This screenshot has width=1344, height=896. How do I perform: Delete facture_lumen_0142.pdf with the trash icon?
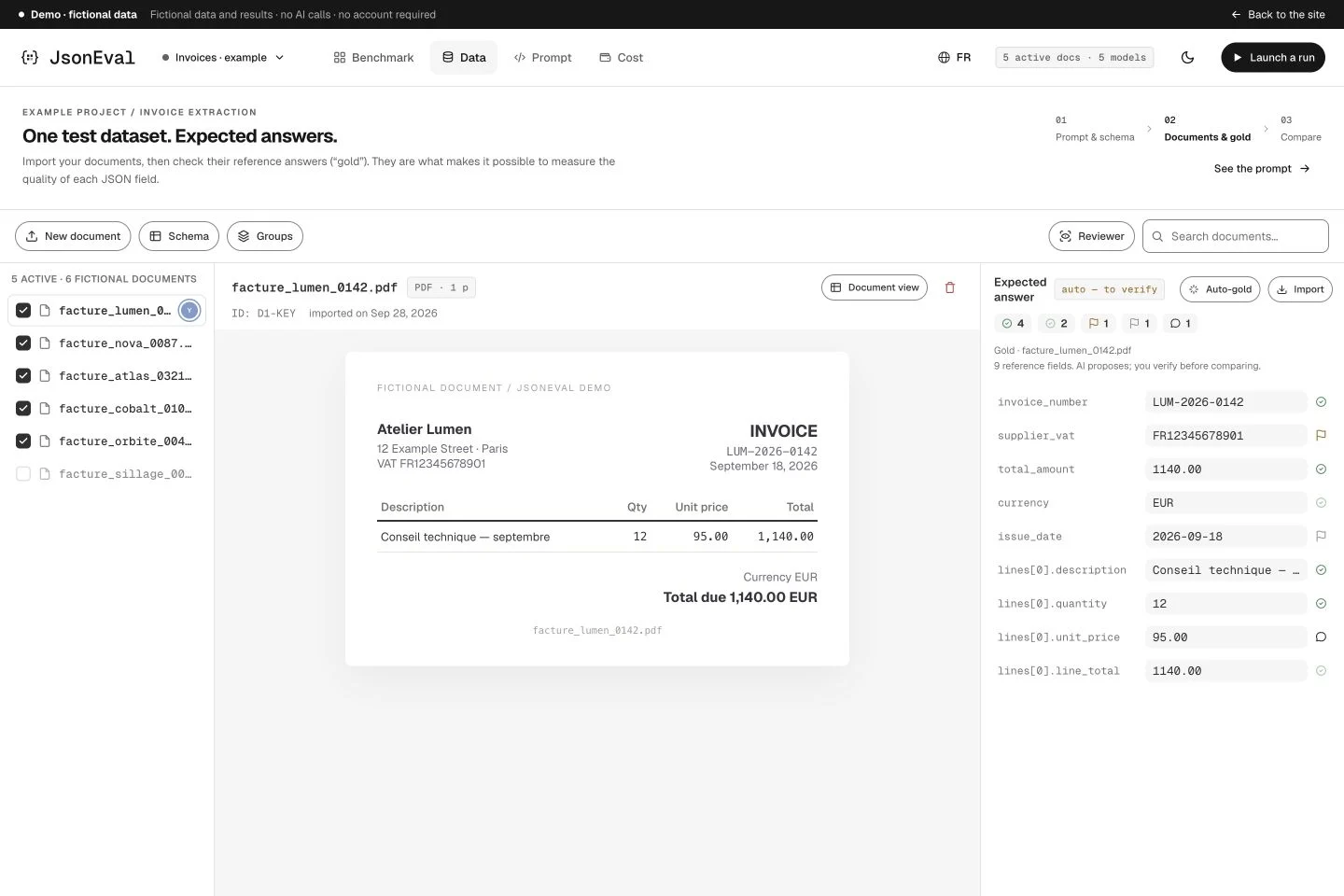(950, 287)
